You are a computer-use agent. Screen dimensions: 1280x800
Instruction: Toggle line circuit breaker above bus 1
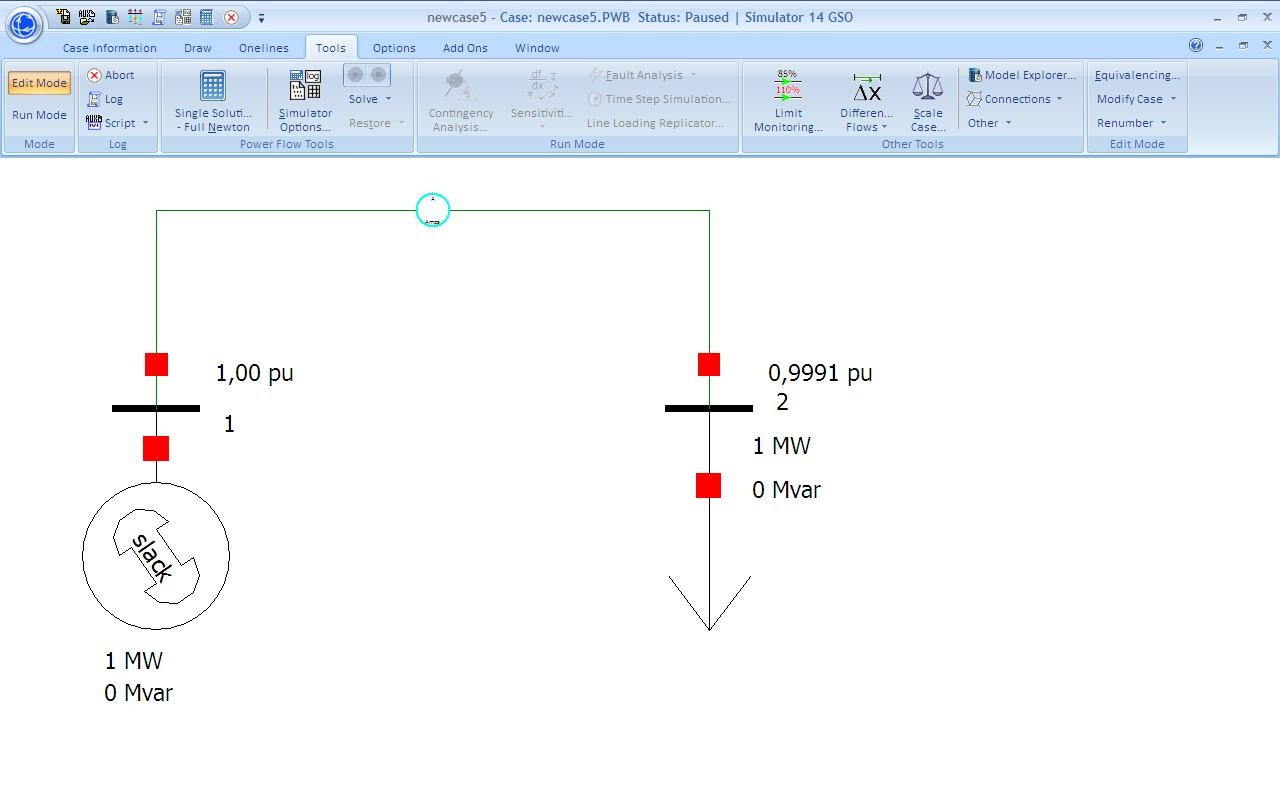pos(156,364)
